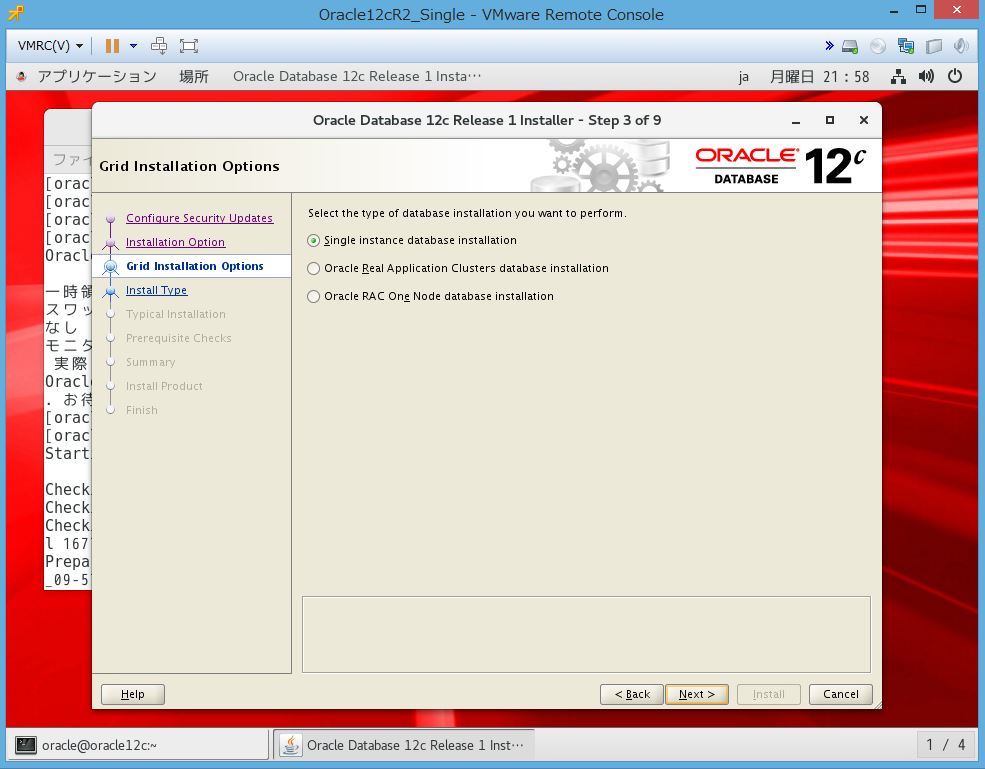
Task: Click the VMware Remote Console app icon
Action: (16, 13)
